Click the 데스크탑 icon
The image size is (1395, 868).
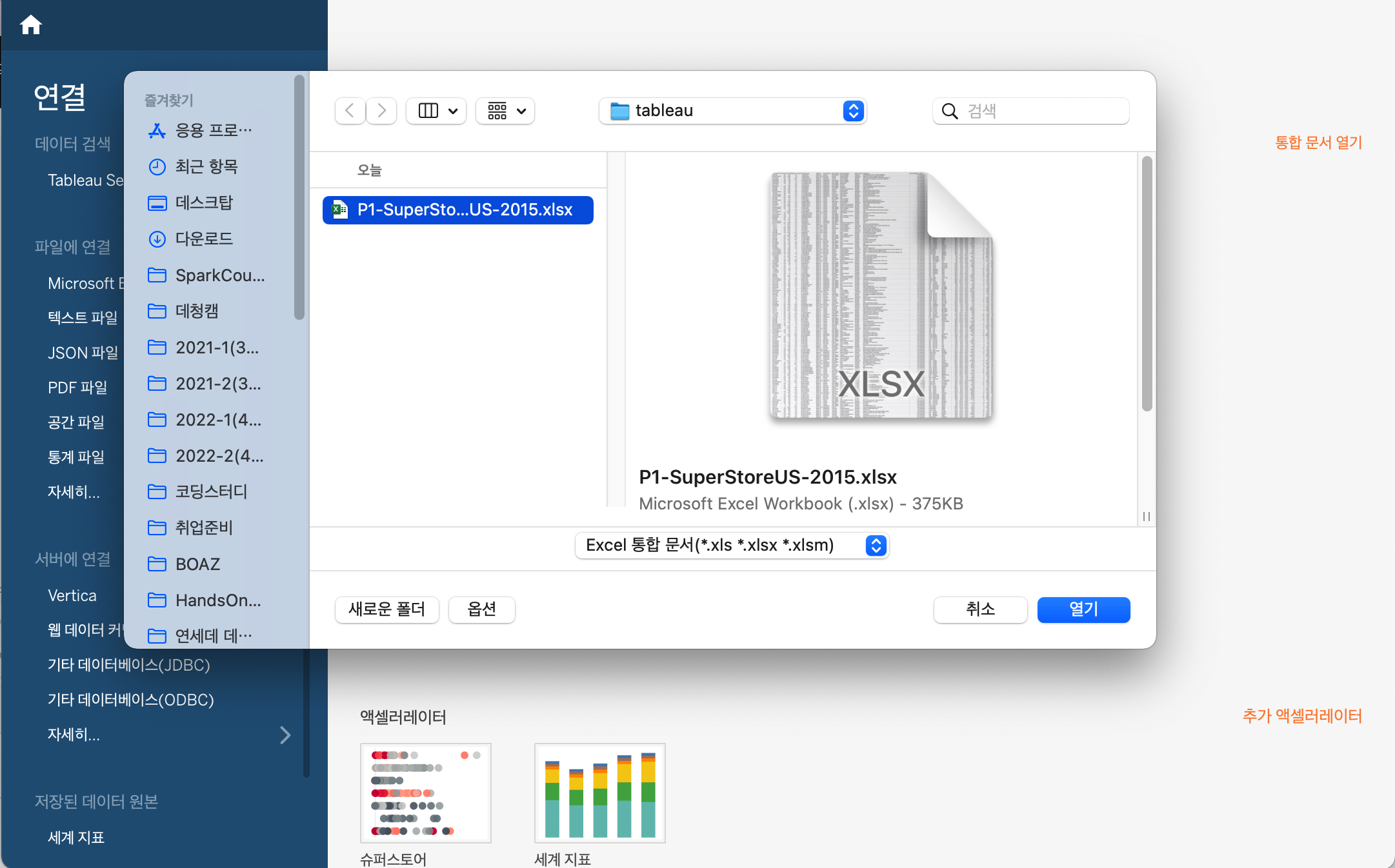pyautogui.click(x=157, y=203)
